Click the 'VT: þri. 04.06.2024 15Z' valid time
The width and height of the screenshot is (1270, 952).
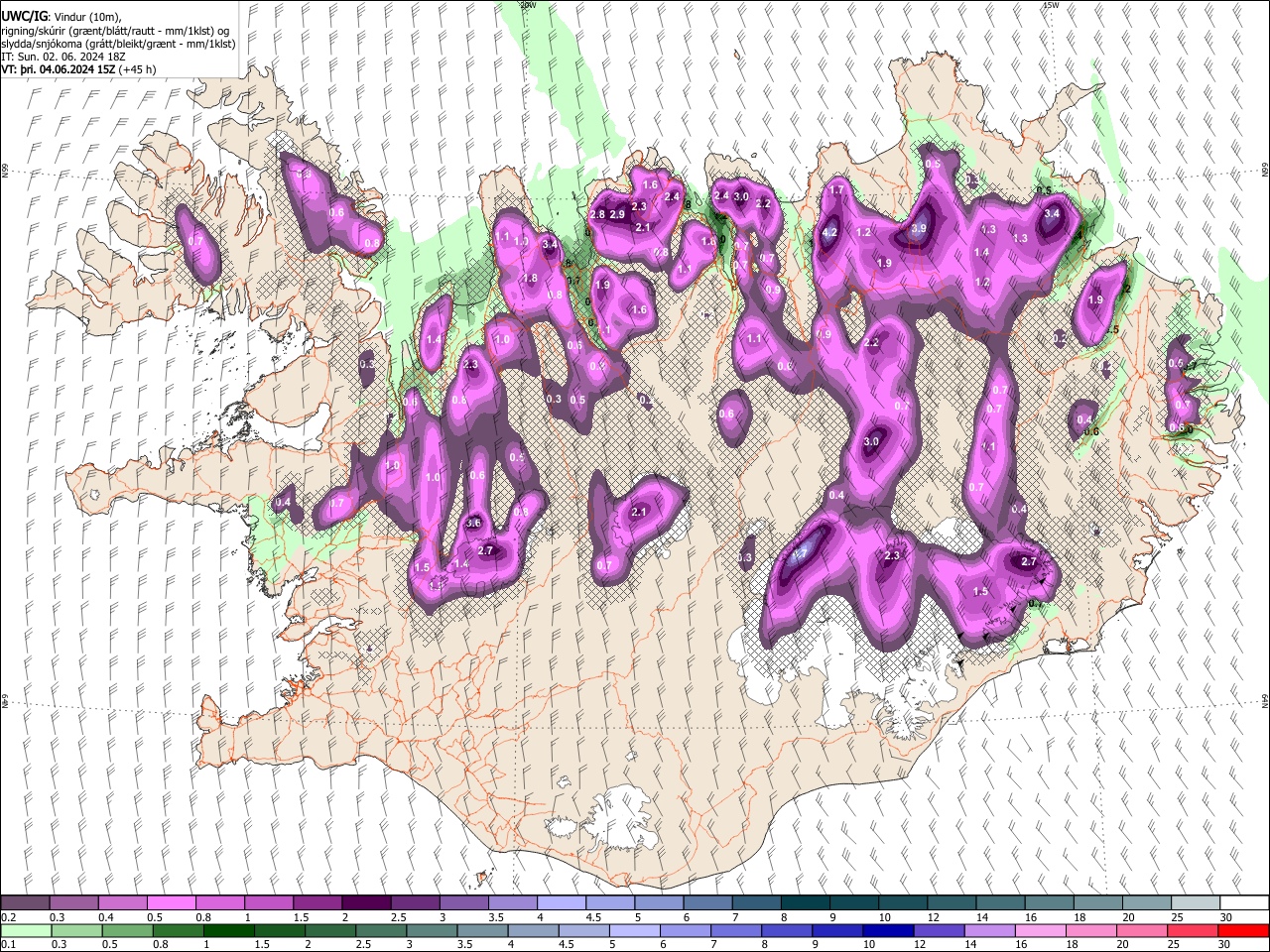coord(58,70)
